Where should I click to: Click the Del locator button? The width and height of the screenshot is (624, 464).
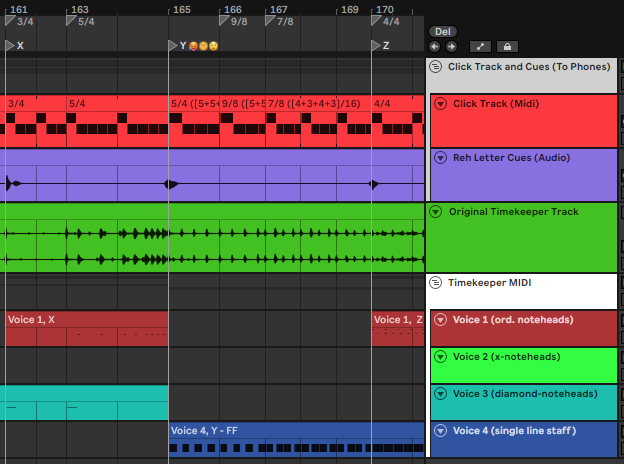(x=443, y=31)
